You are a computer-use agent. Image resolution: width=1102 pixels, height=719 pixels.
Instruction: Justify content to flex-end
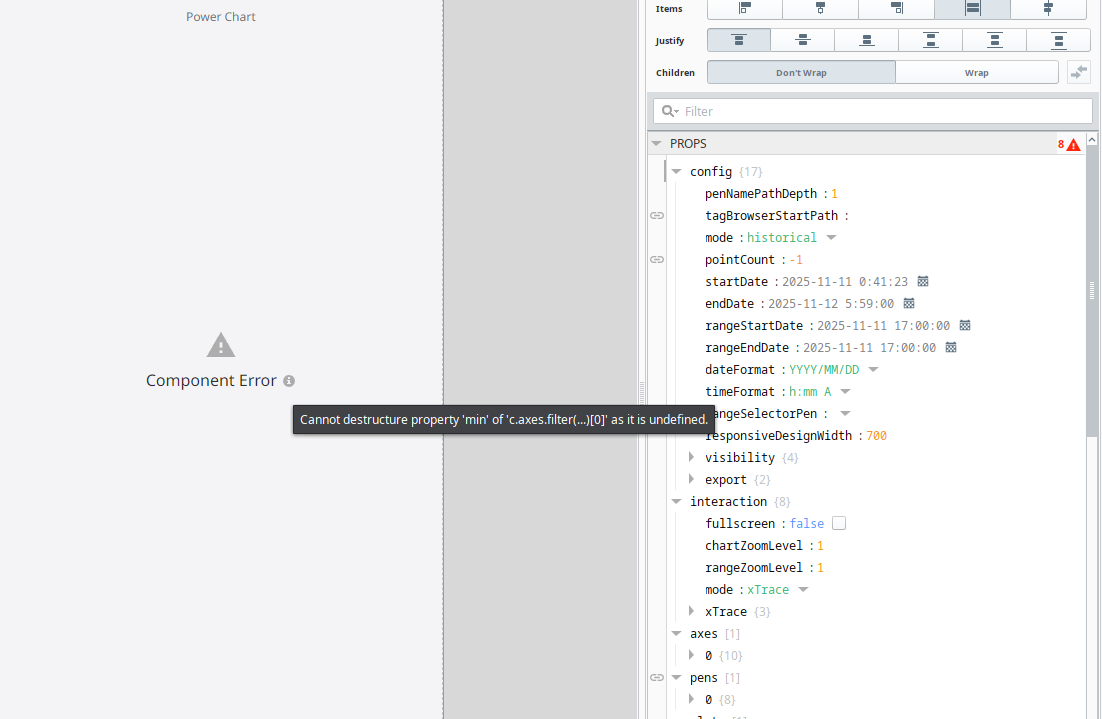click(x=867, y=40)
